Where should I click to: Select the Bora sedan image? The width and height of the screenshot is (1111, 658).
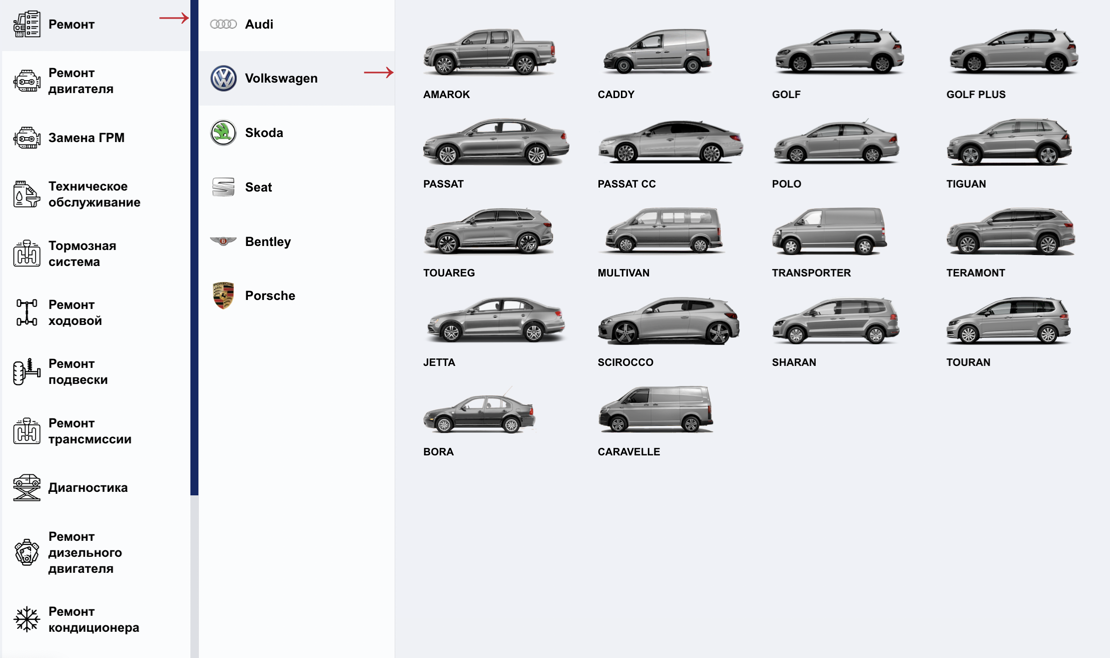479,410
